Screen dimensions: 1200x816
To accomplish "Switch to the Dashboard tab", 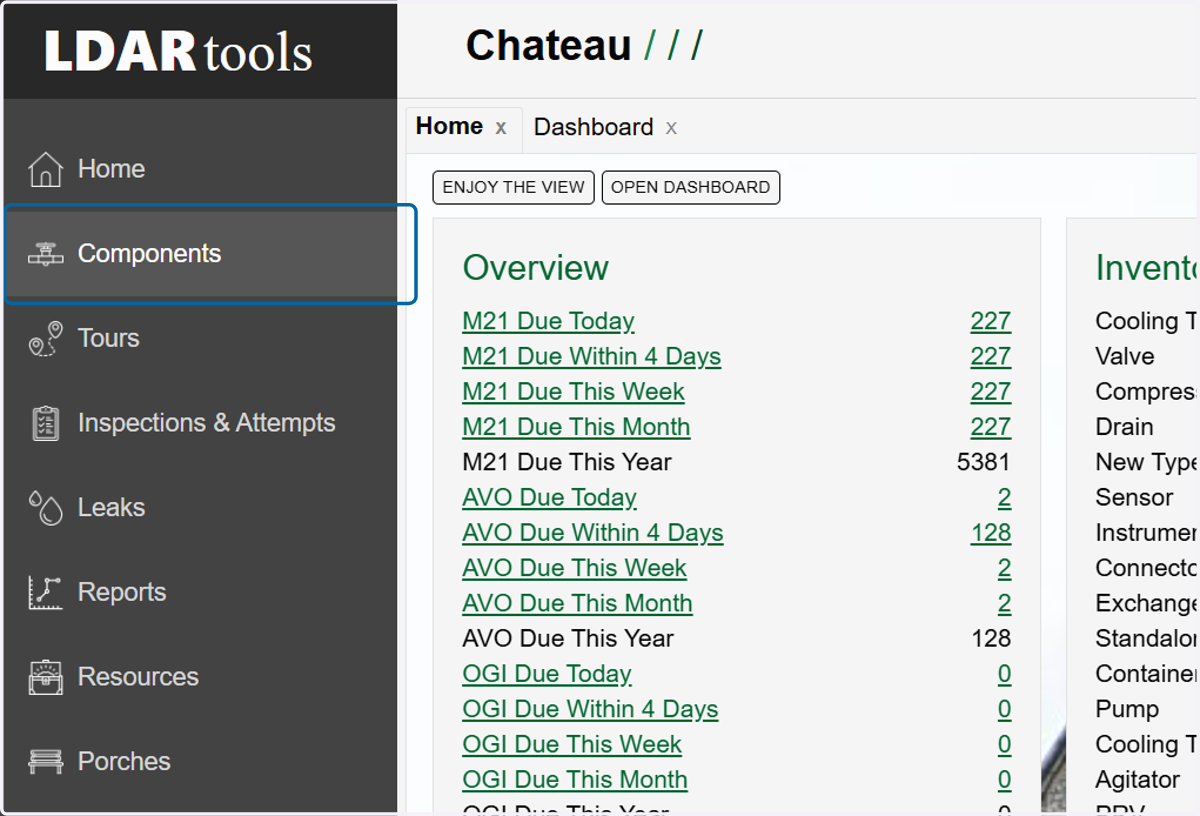I will coord(593,127).
